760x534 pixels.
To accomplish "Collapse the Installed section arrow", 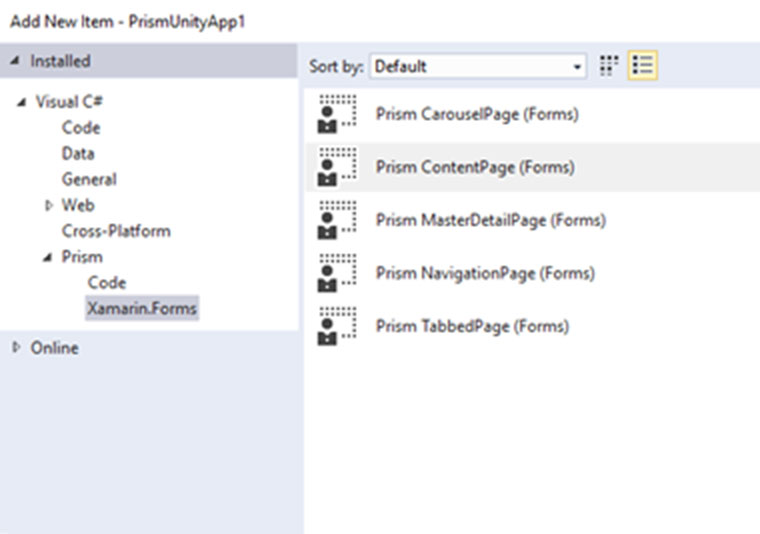I will tap(16, 61).
